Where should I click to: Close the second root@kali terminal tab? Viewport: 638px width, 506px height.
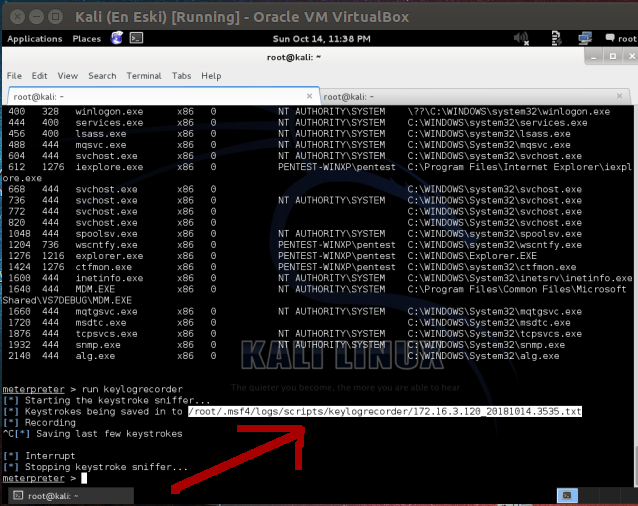pyautogui.click(x=619, y=96)
